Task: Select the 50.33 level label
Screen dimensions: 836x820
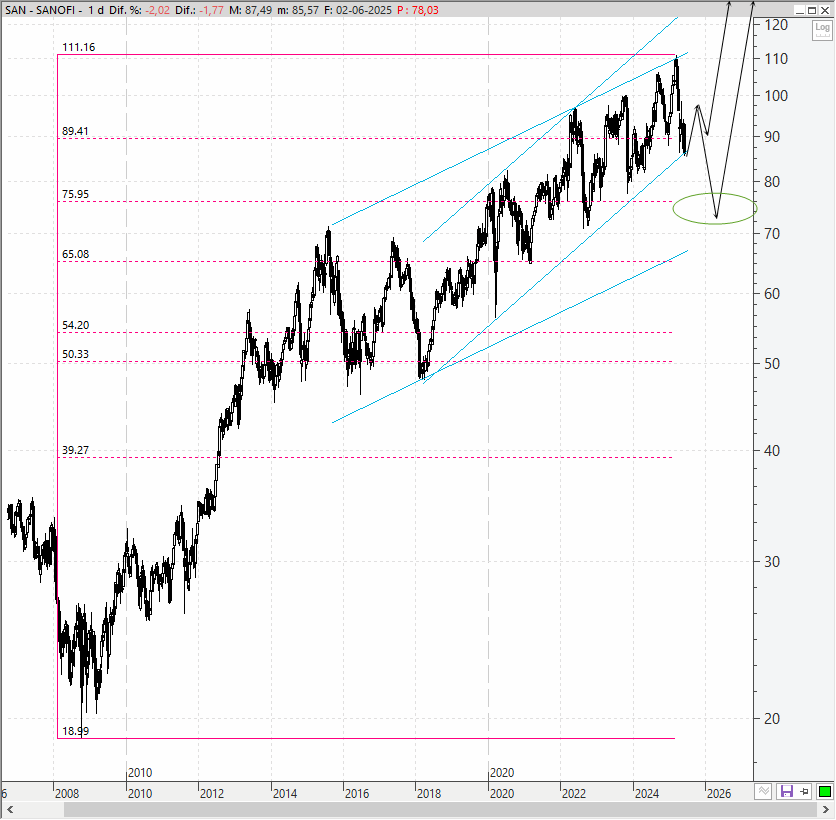Action: [75, 355]
